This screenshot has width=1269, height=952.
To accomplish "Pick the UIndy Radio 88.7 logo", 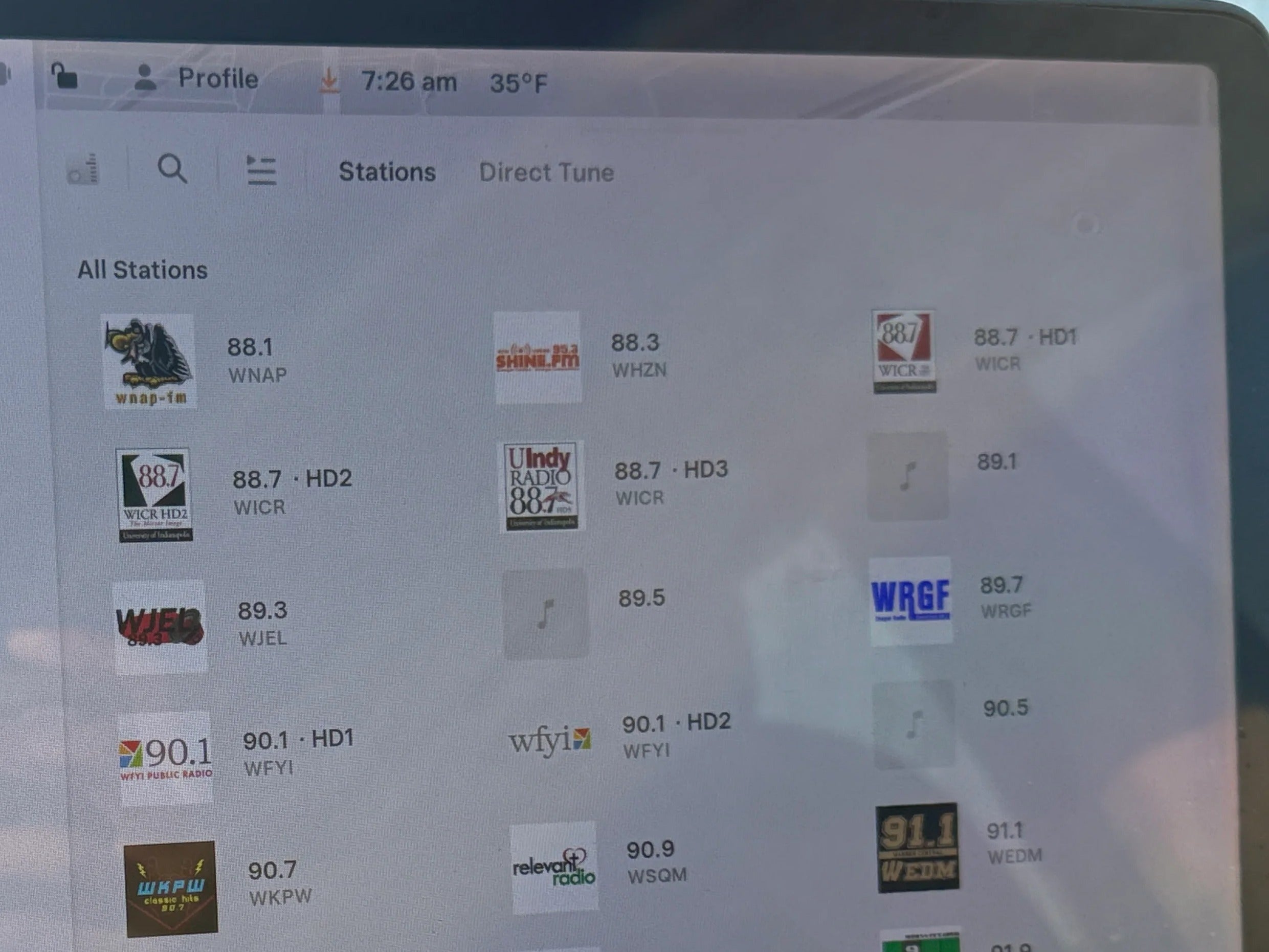I will click(541, 486).
